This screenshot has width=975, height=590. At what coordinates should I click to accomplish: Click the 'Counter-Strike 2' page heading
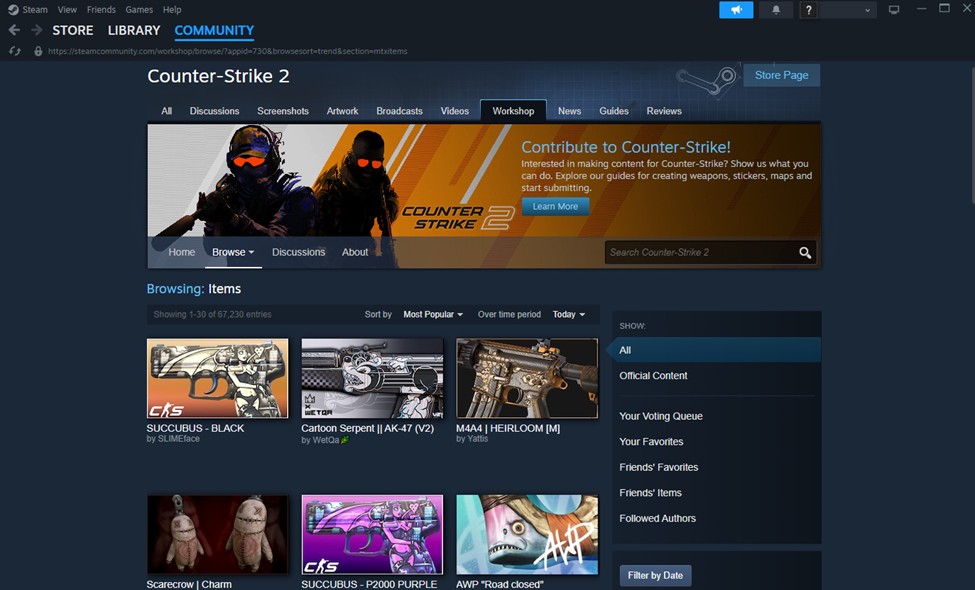pos(218,76)
